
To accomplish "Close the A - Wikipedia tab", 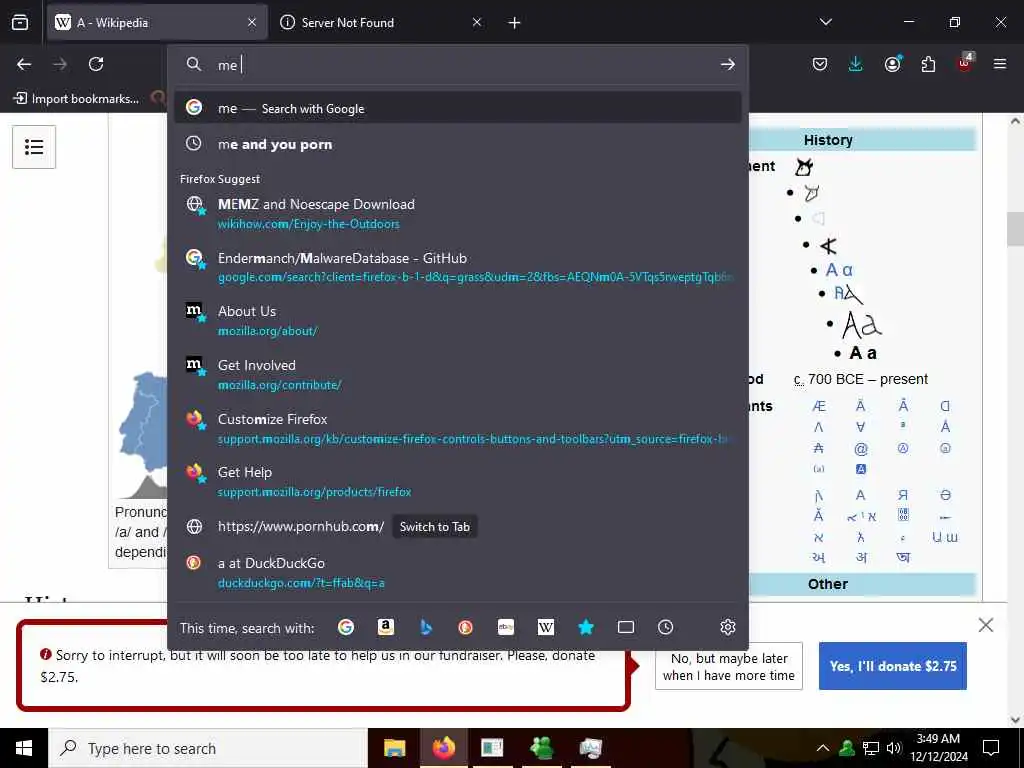I will [252, 23].
